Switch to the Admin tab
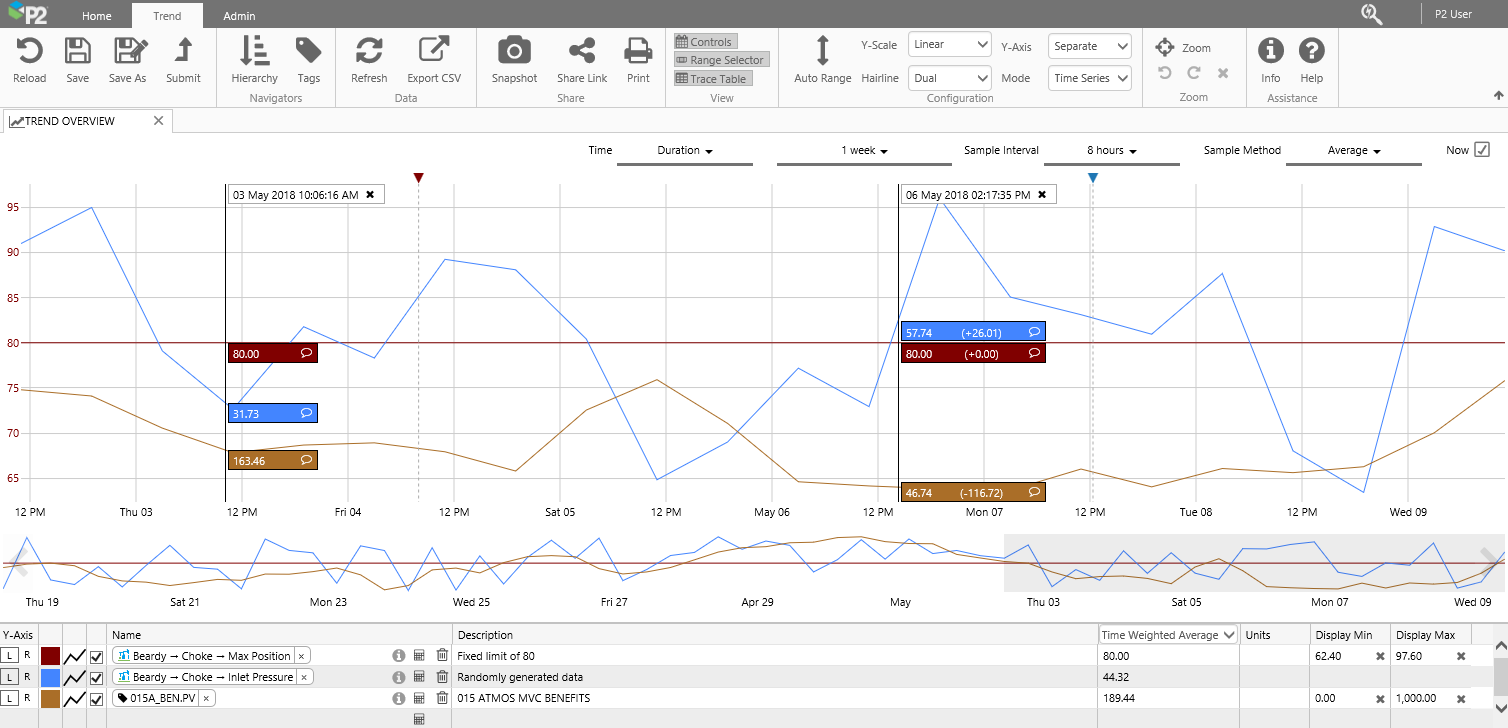The width and height of the screenshot is (1508, 728). (x=239, y=16)
